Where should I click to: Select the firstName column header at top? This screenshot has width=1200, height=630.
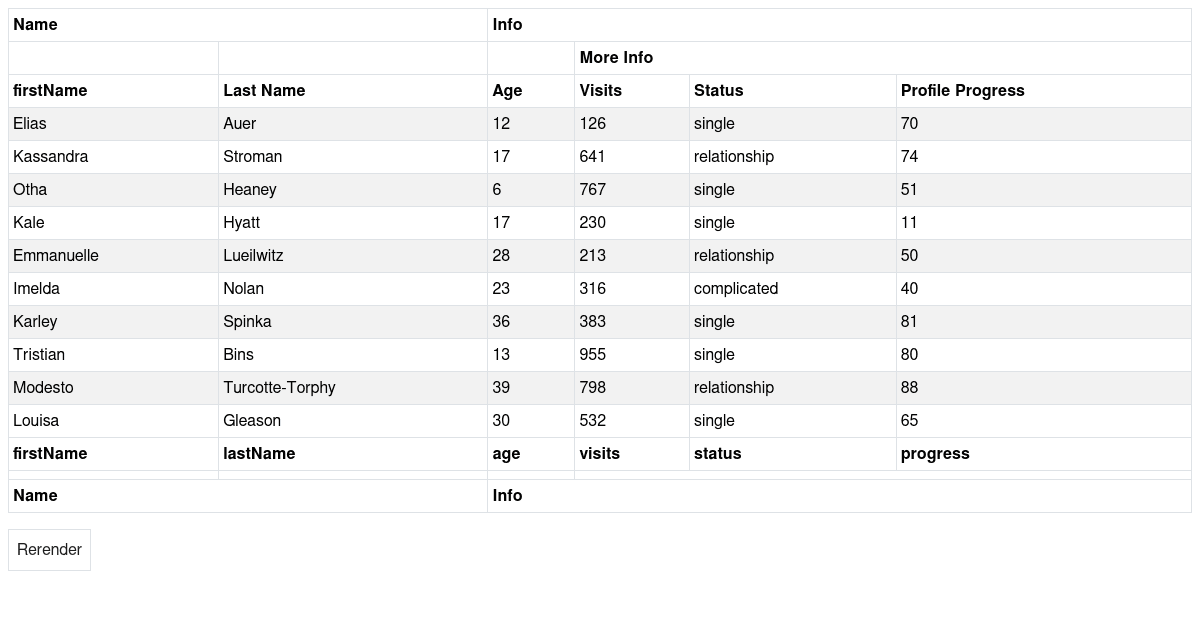point(113,91)
